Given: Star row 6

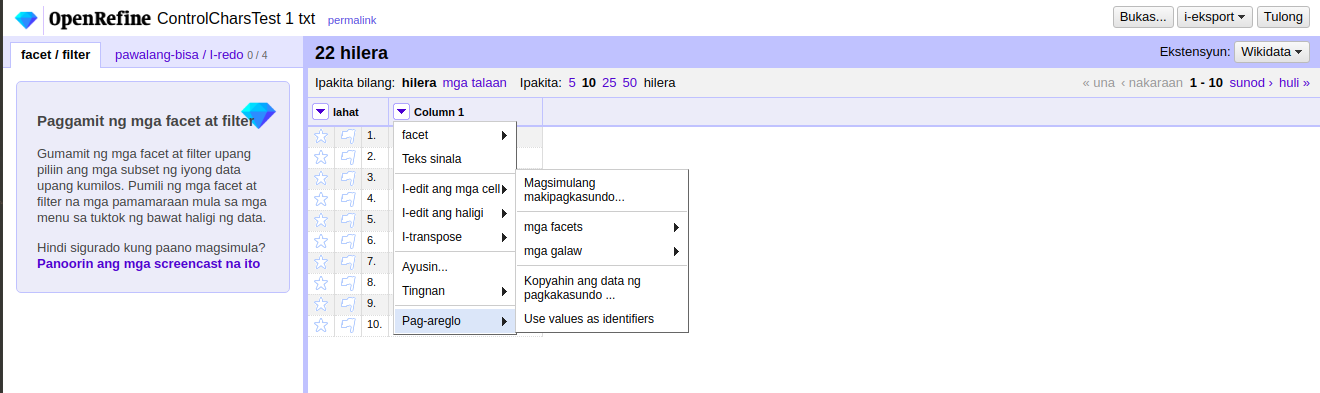Looking at the screenshot, I should tap(321, 241).
